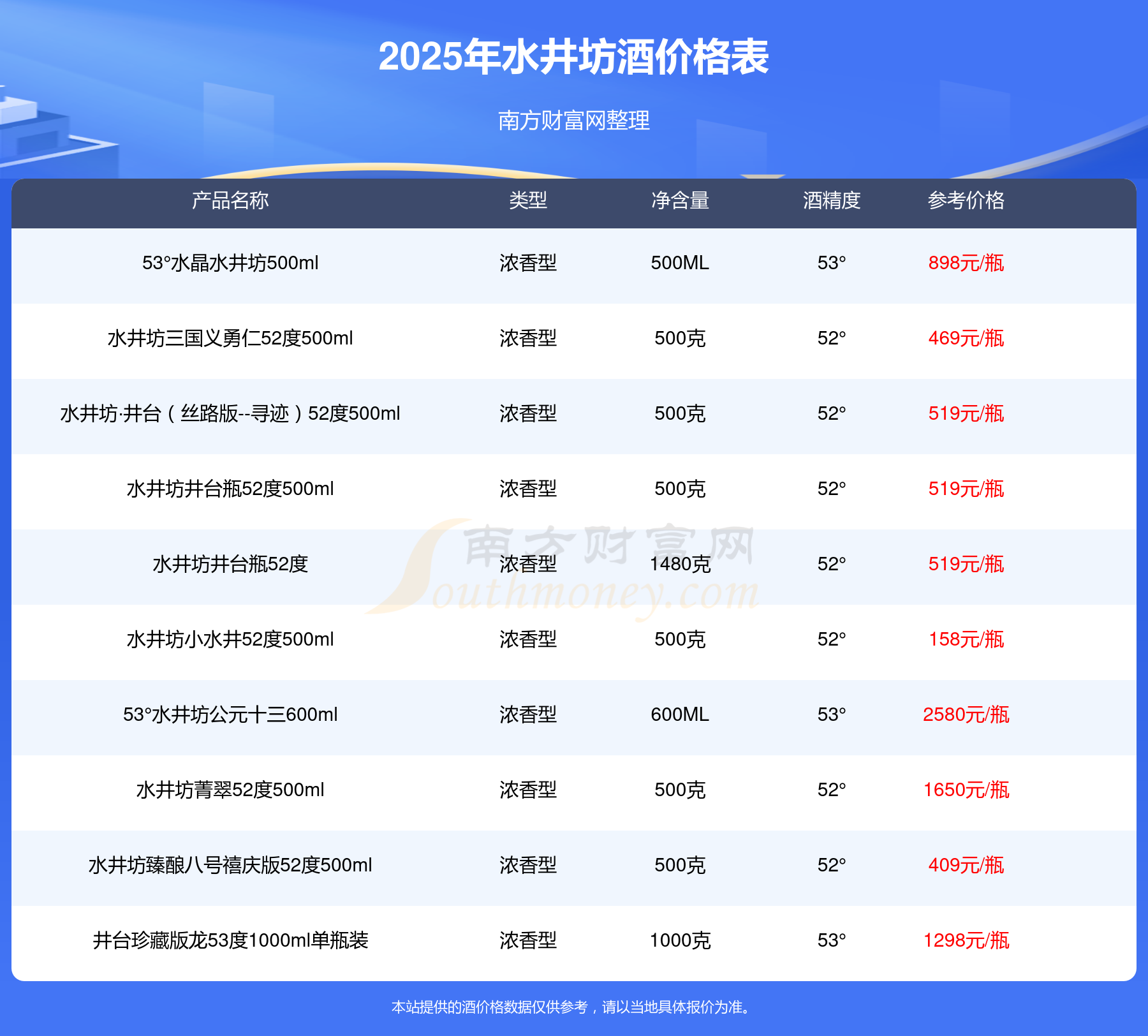Click 500ML in the 53°水晶水井坊 row
Viewport: 1148px width, 1036px height.
point(680,263)
